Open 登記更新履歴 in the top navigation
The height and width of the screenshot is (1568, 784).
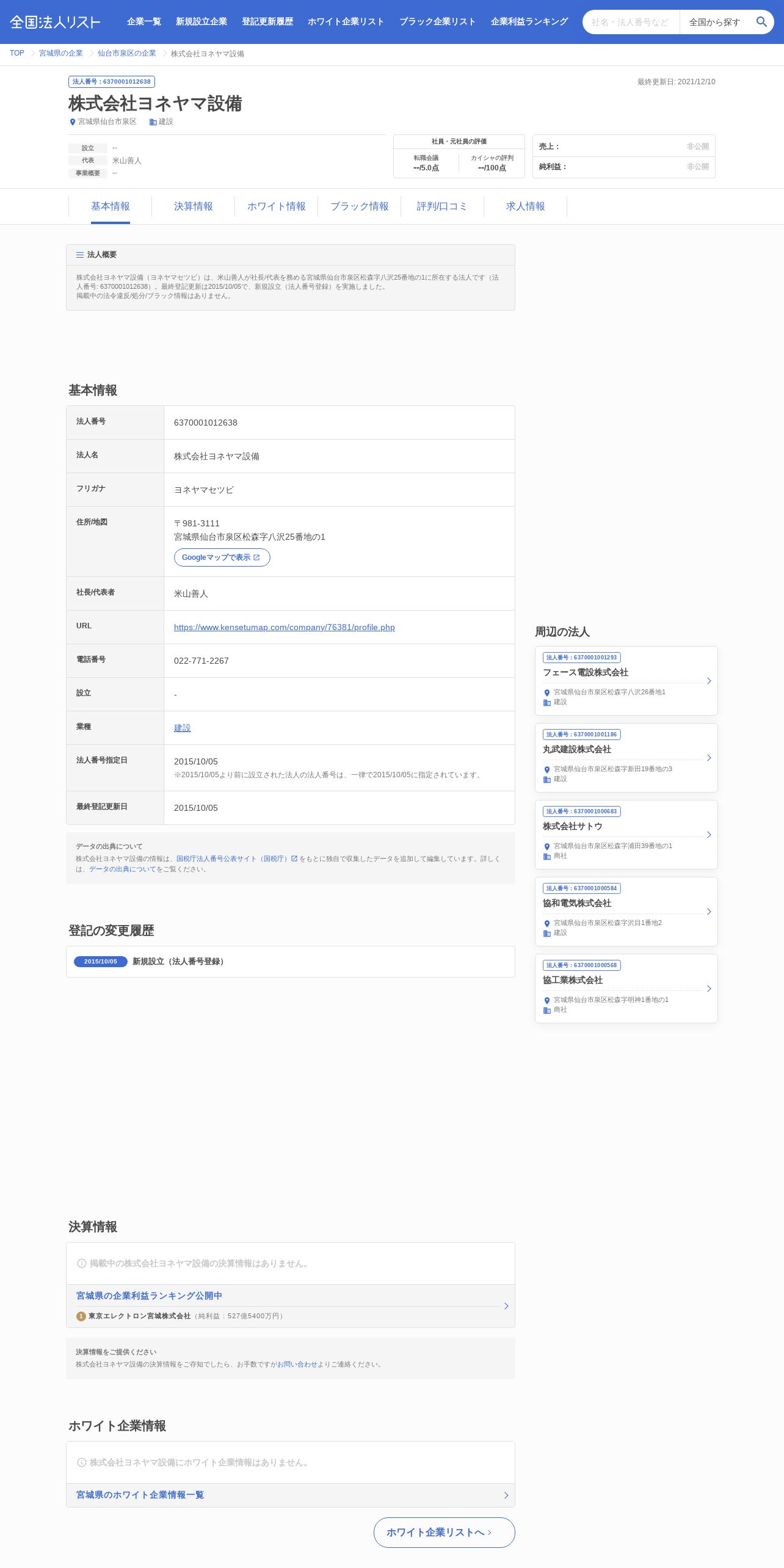[x=267, y=21]
